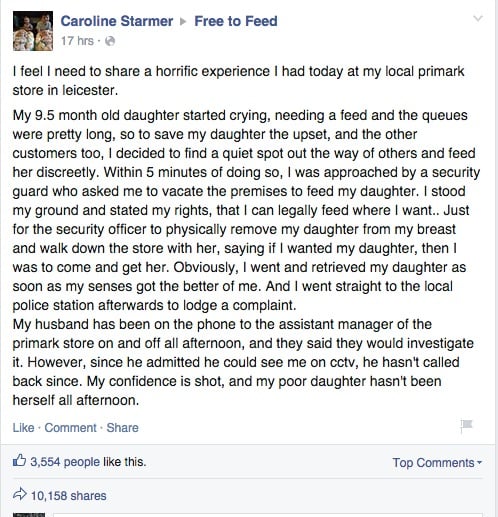Report post using the flag icon
The height and width of the screenshot is (517, 498).
pos(466,426)
